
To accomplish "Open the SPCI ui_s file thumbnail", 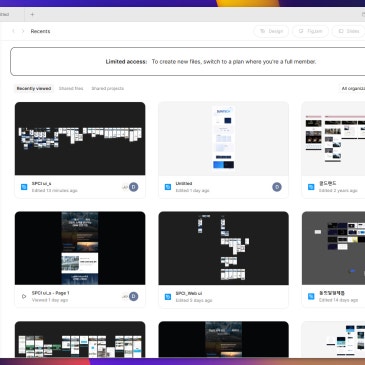I will pyautogui.click(x=80, y=139).
